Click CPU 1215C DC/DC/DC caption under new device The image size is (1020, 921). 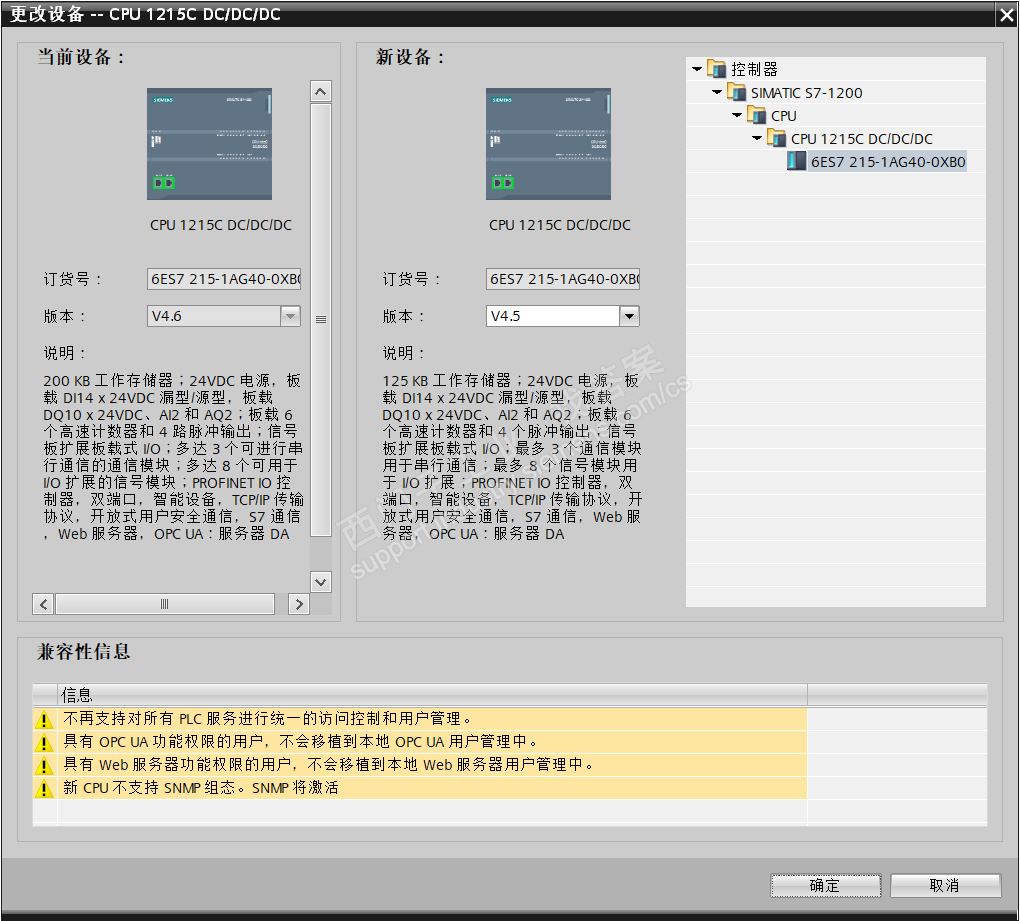[559, 225]
